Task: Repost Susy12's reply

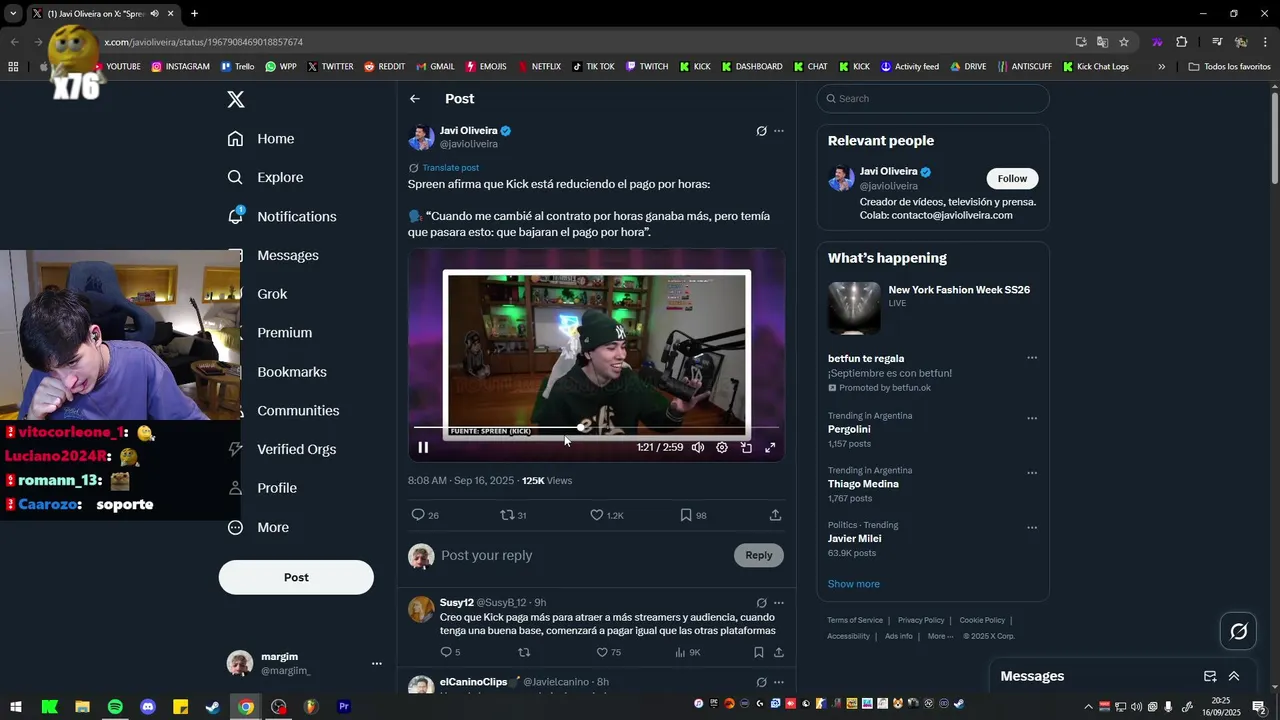Action: pyautogui.click(x=524, y=652)
